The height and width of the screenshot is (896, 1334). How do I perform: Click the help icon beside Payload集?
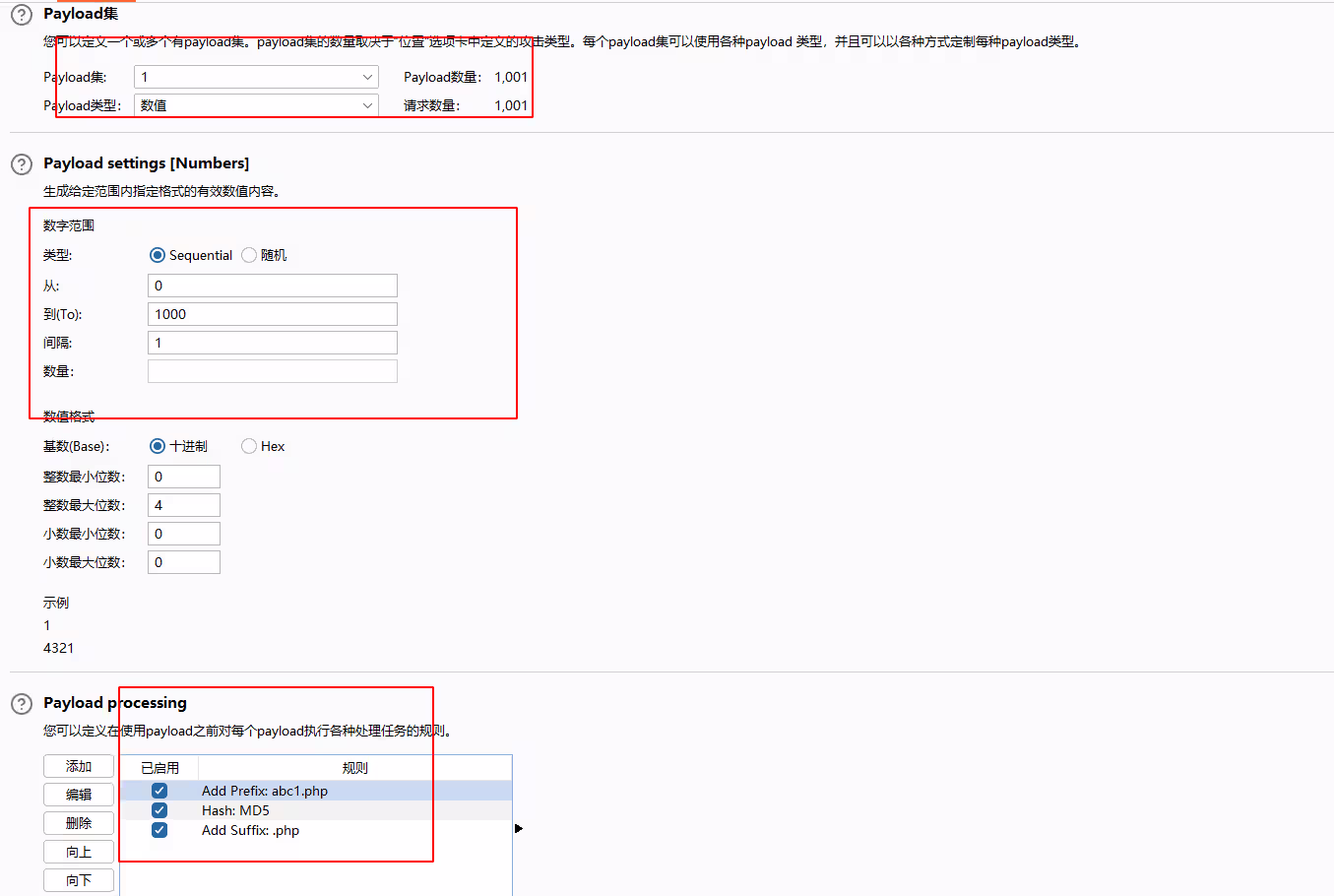[21, 15]
